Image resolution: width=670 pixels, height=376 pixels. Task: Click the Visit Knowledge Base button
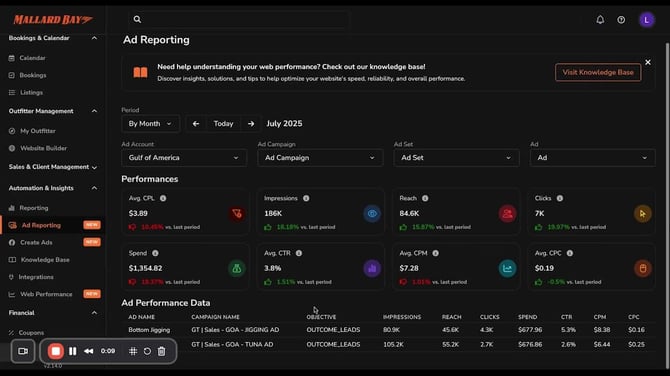[598, 73]
